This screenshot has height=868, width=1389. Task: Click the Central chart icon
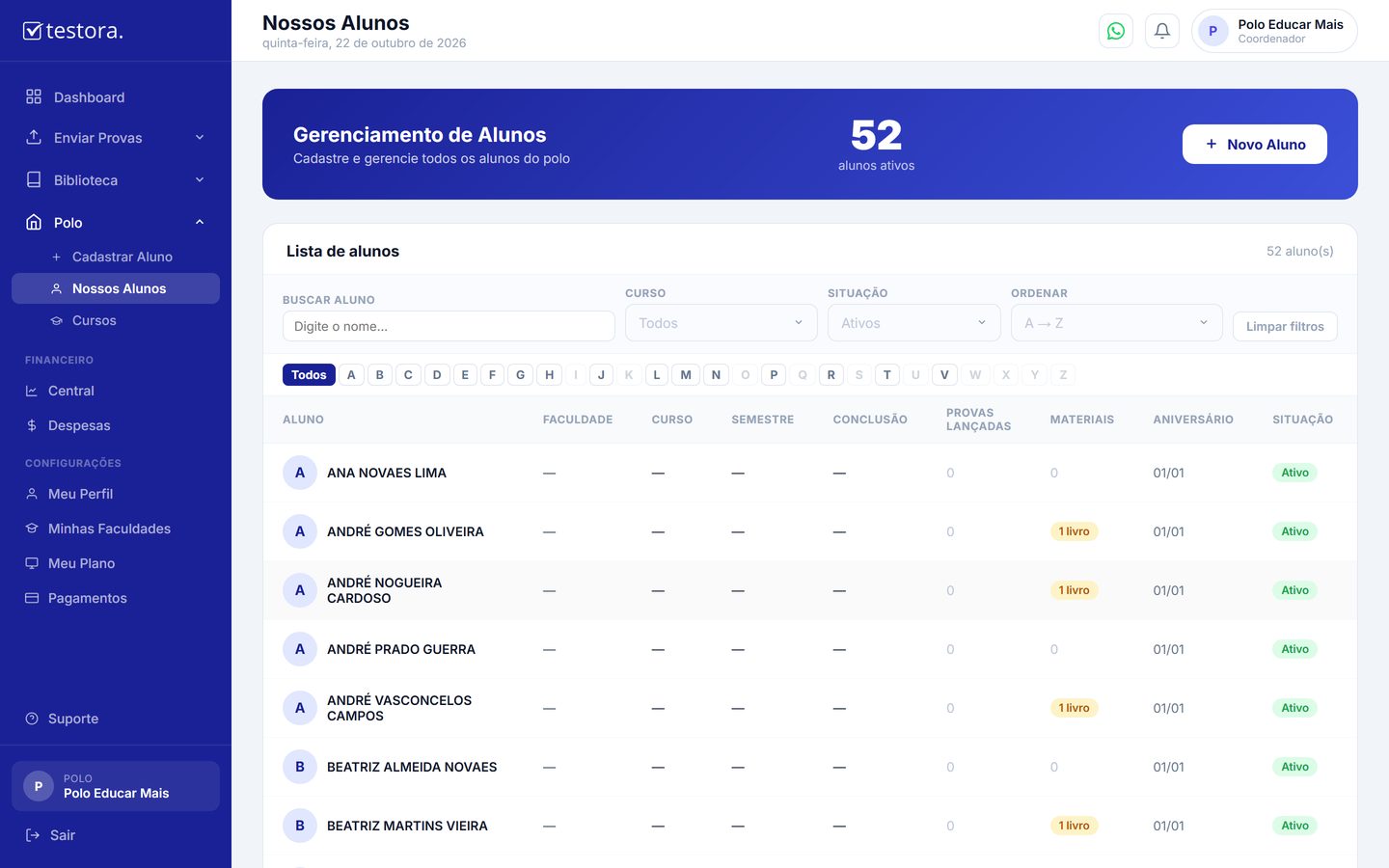[32, 391]
